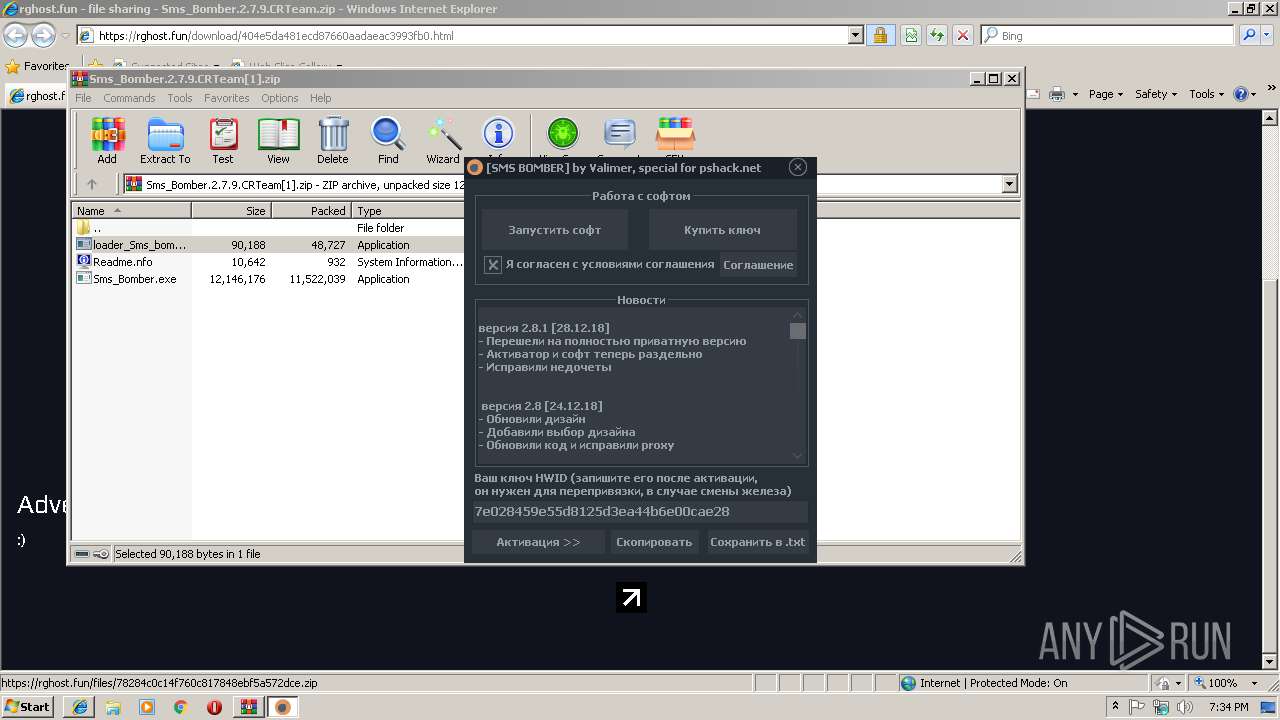Click the compatibility view icon in IE
1280x720 pixels.
(x=911, y=35)
